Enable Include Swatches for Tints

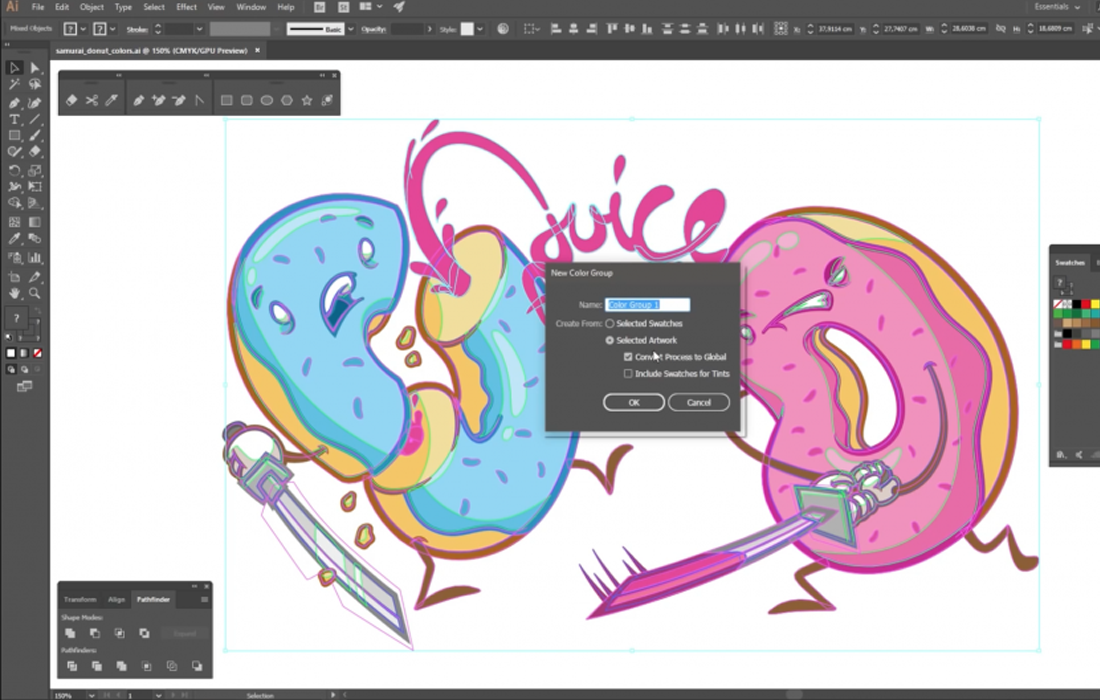pos(628,374)
